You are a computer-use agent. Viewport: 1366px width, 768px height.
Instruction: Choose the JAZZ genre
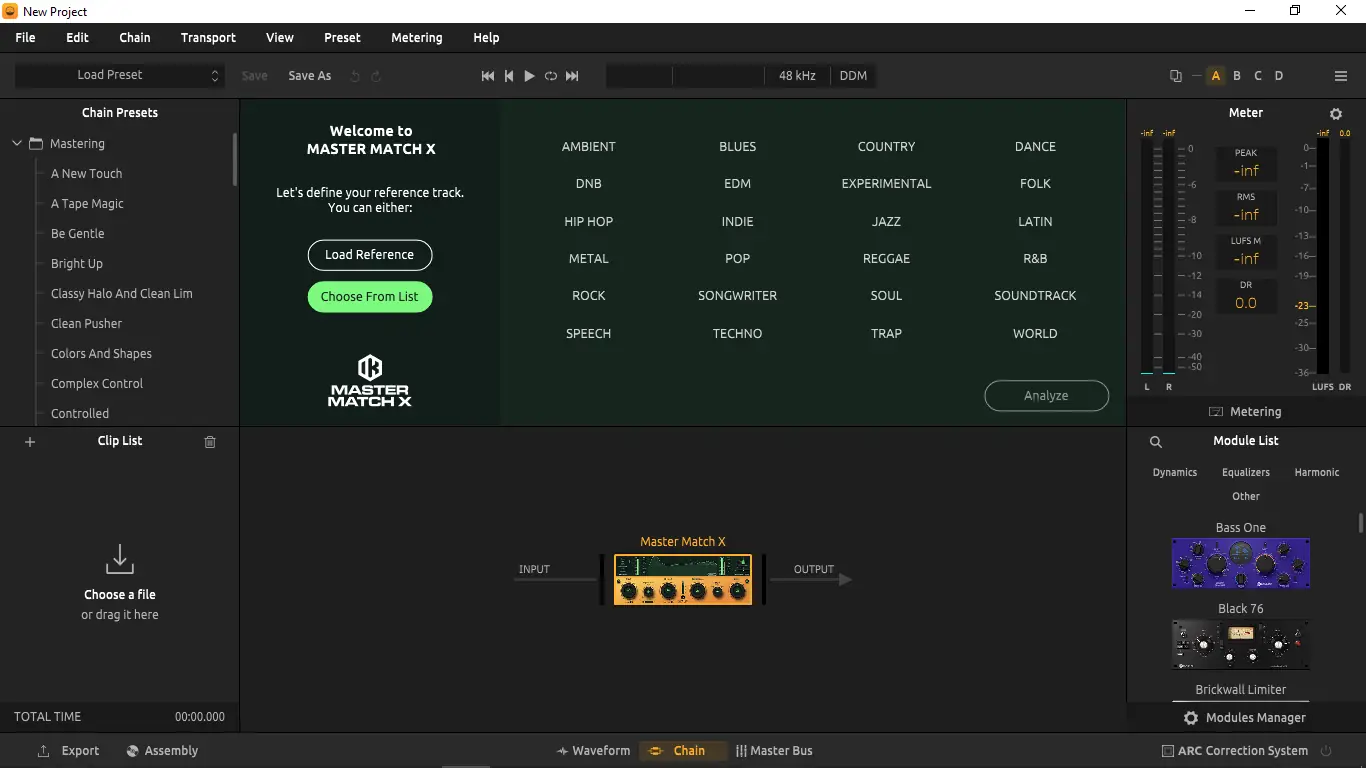coord(886,222)
